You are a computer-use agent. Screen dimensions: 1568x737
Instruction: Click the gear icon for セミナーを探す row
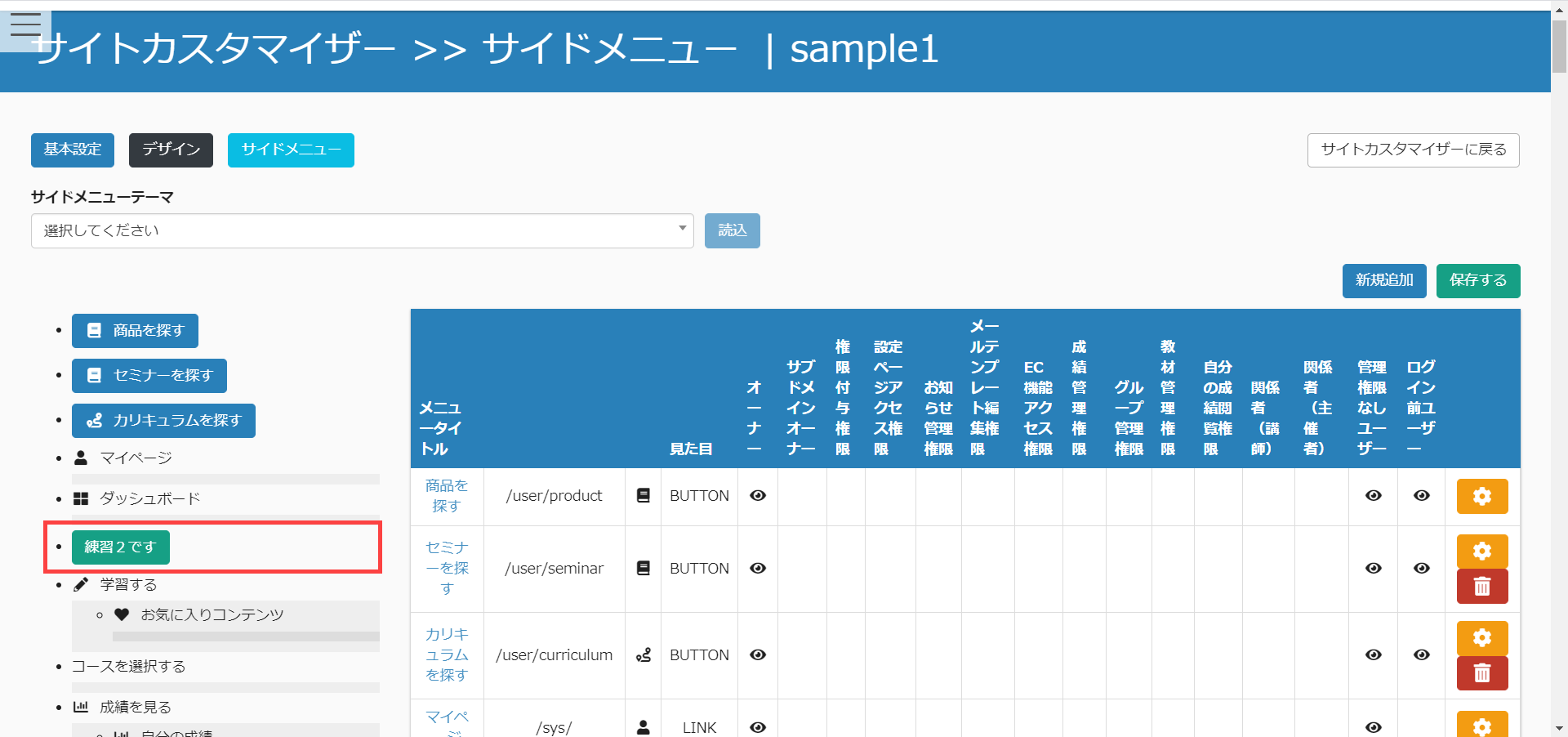pos(1481,552)
